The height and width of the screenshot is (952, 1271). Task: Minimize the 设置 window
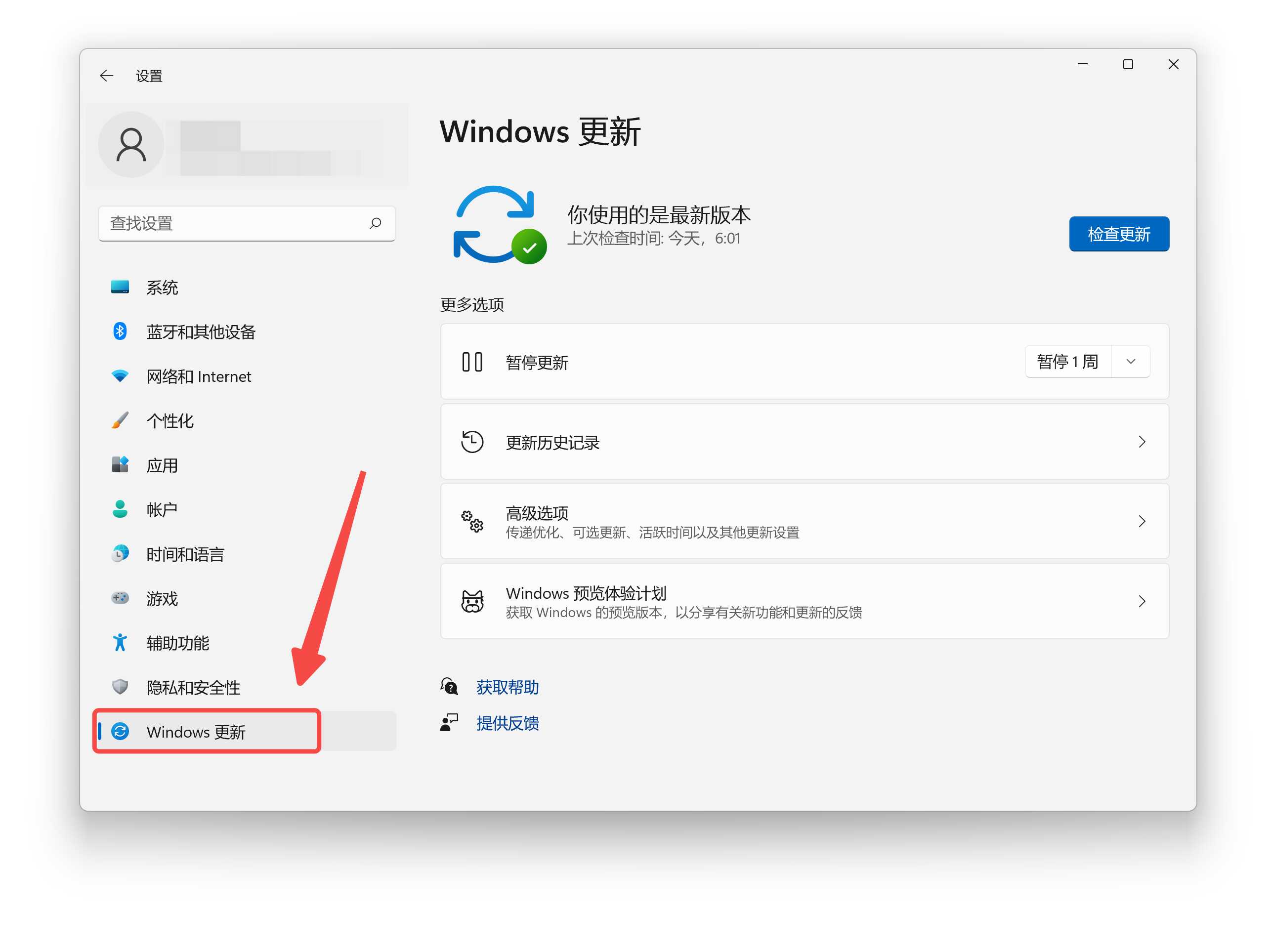[x=1083, y=64]
